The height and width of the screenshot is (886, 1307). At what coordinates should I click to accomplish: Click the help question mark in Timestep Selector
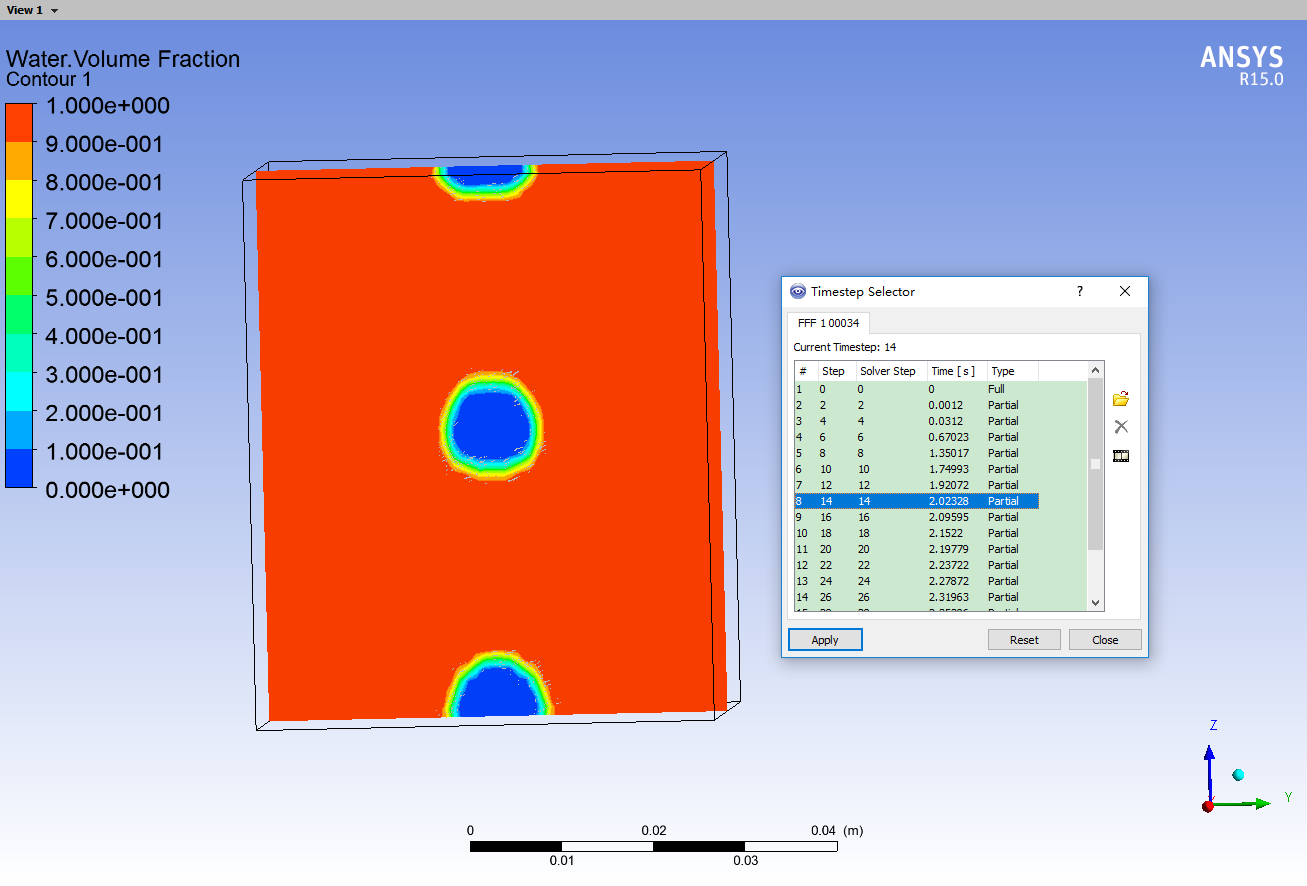[x=1080, y=291]
